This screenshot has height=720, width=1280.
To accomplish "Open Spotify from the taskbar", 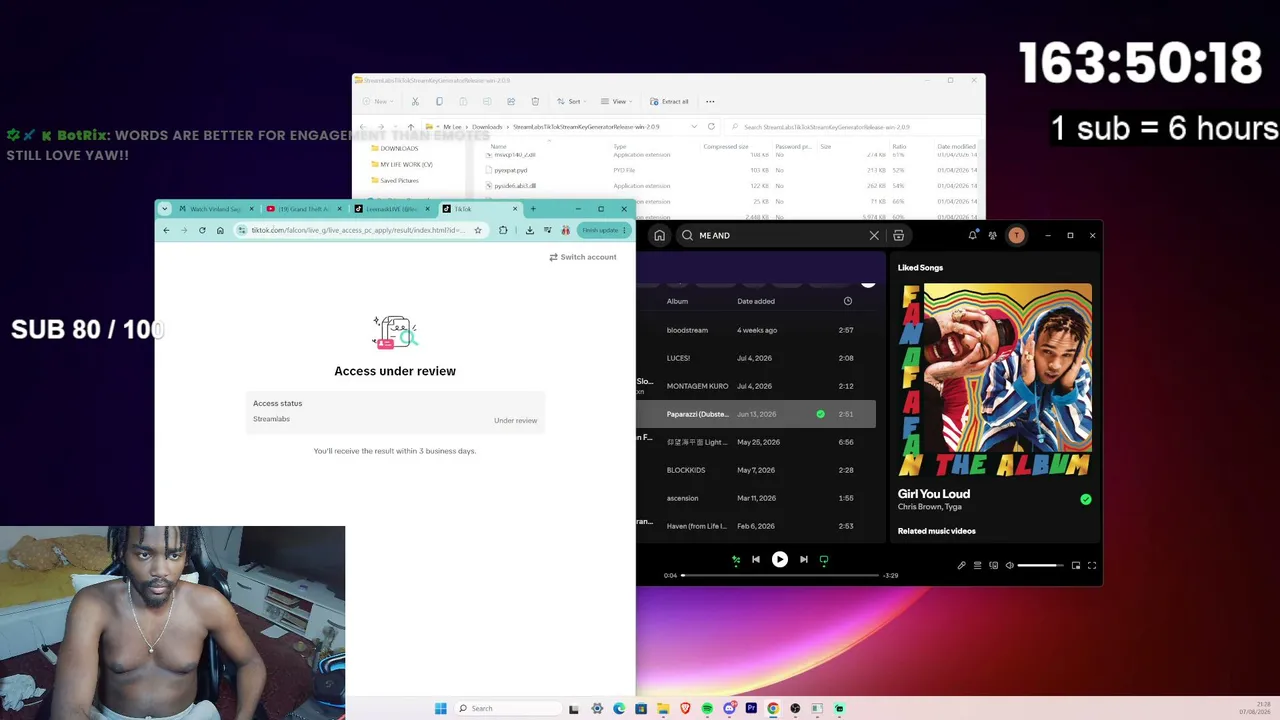I will click(707, 708).
